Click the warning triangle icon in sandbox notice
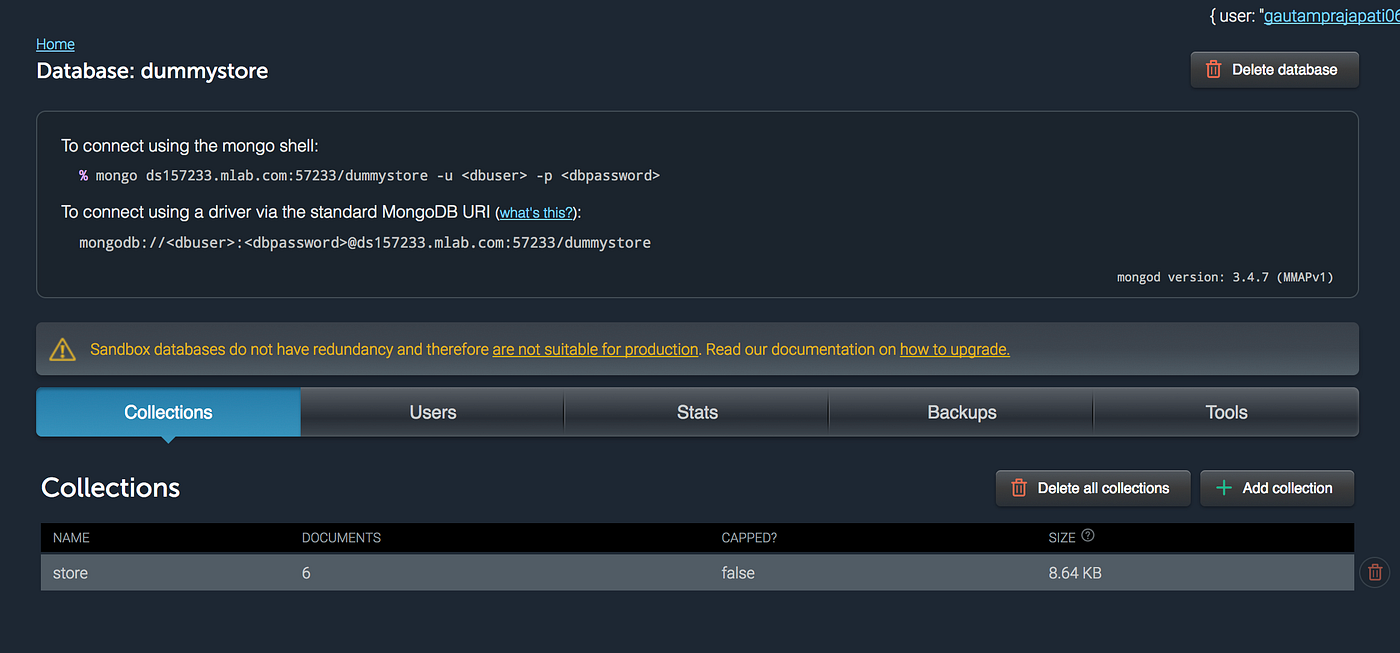The image size is (1400, 653). [x=62, y=349]
